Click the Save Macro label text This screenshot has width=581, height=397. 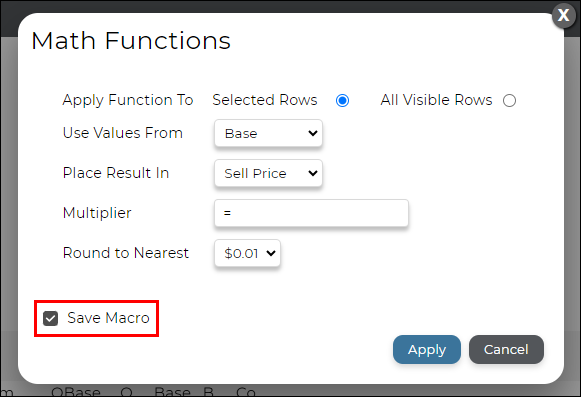coord(108,318)
